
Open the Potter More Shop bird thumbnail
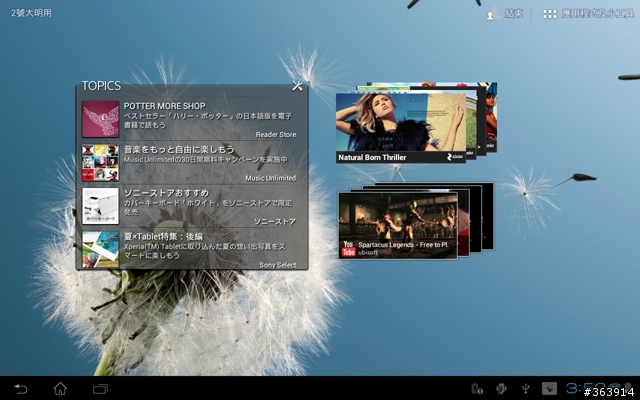click(x=100, y=119)
